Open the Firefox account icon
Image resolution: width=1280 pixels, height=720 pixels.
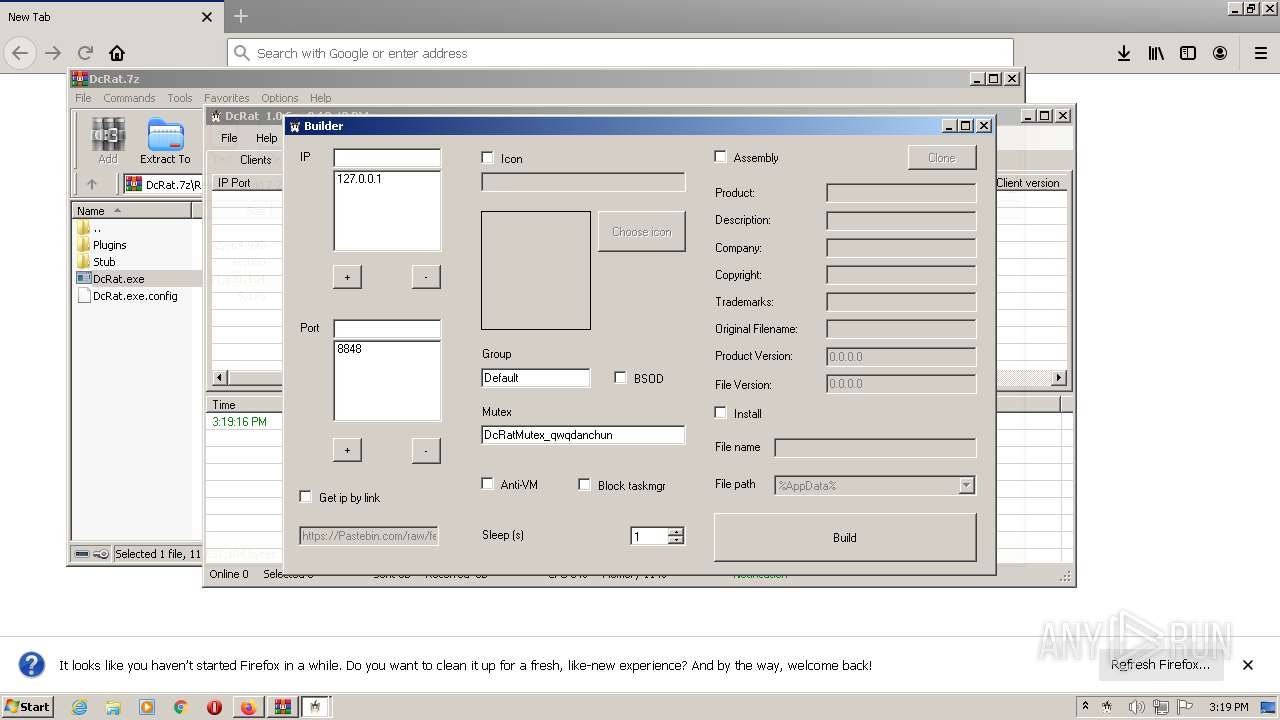tap(1220, 53)
